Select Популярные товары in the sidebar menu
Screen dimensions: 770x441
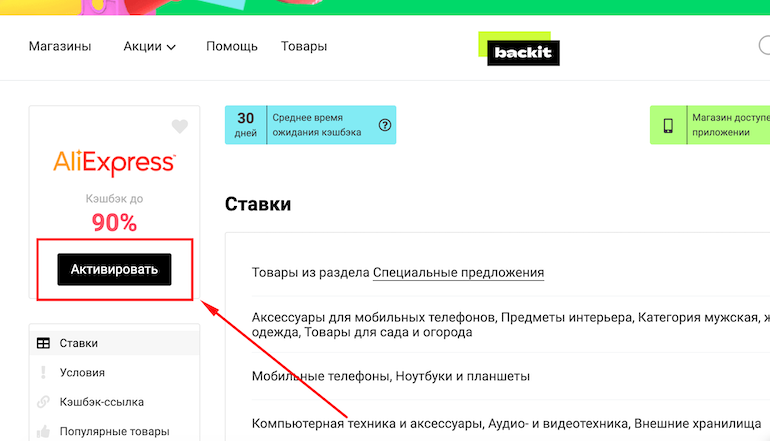pyautogui.click(x=114, y=431)
